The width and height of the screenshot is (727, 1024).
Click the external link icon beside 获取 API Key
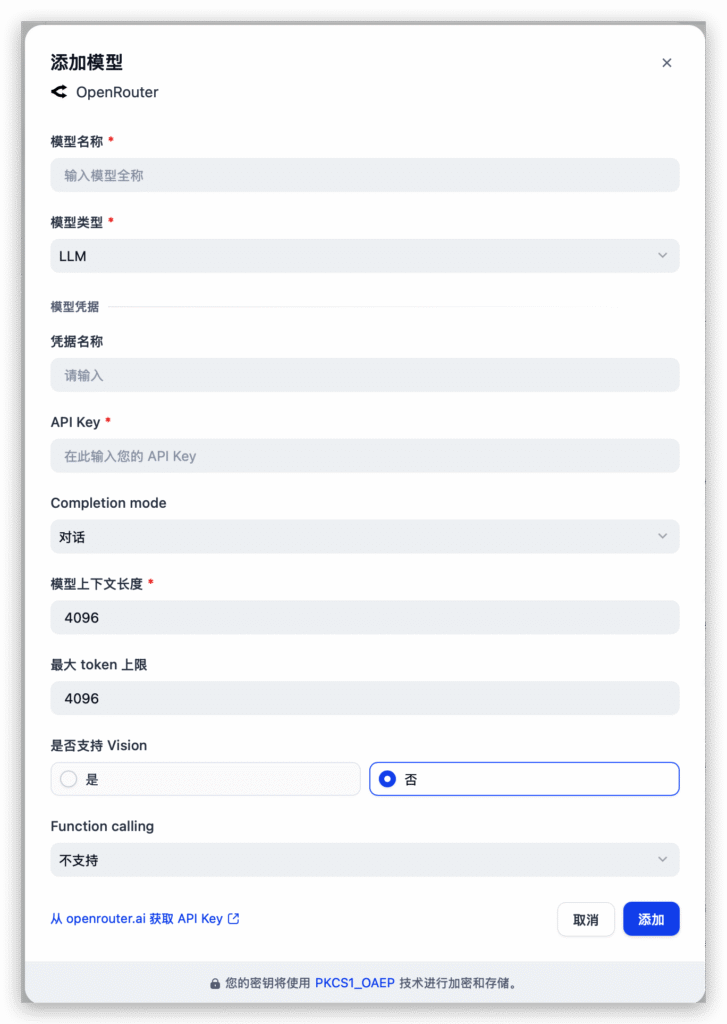[234, 919]
